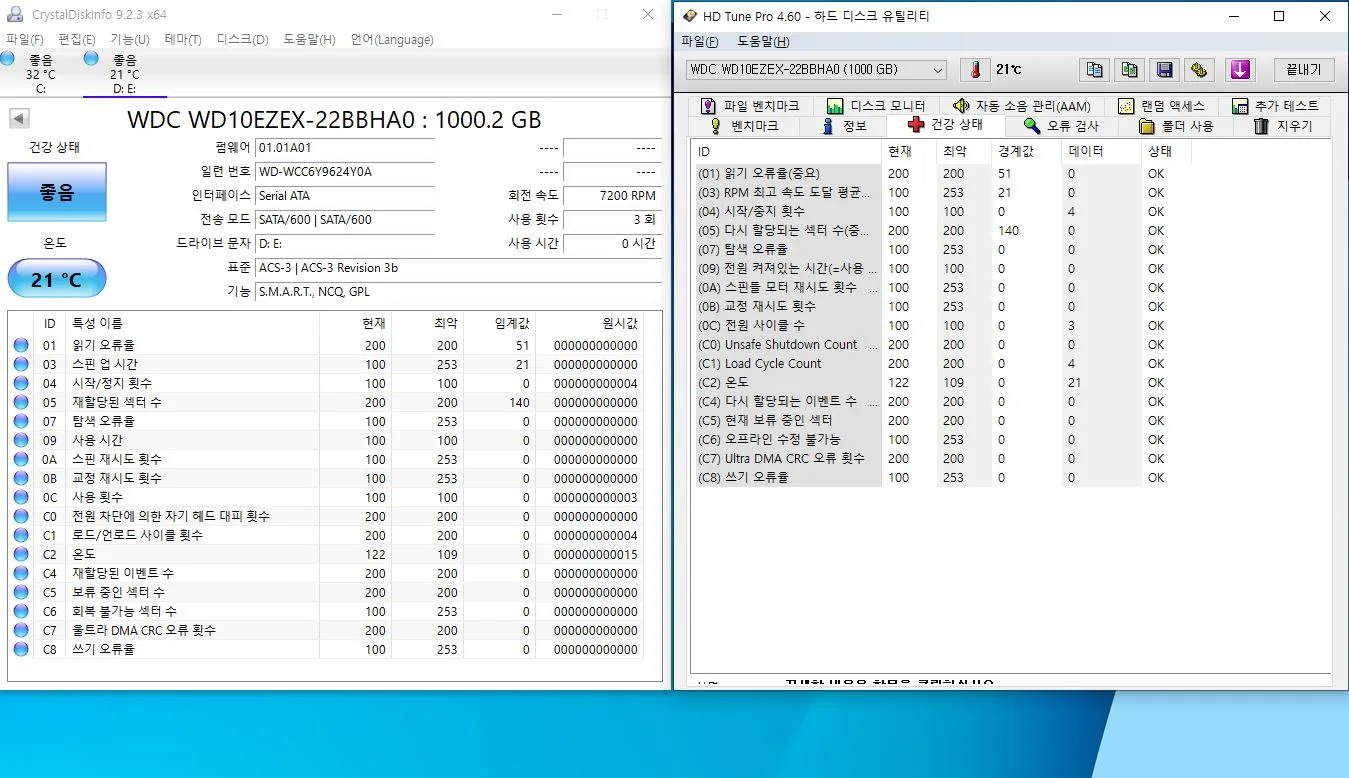Select (01) 읽기 오류율(중요) row in HD Tune
Image resolution: width=1349 pixels, height=778 pixels.
(x=941, y=173)
